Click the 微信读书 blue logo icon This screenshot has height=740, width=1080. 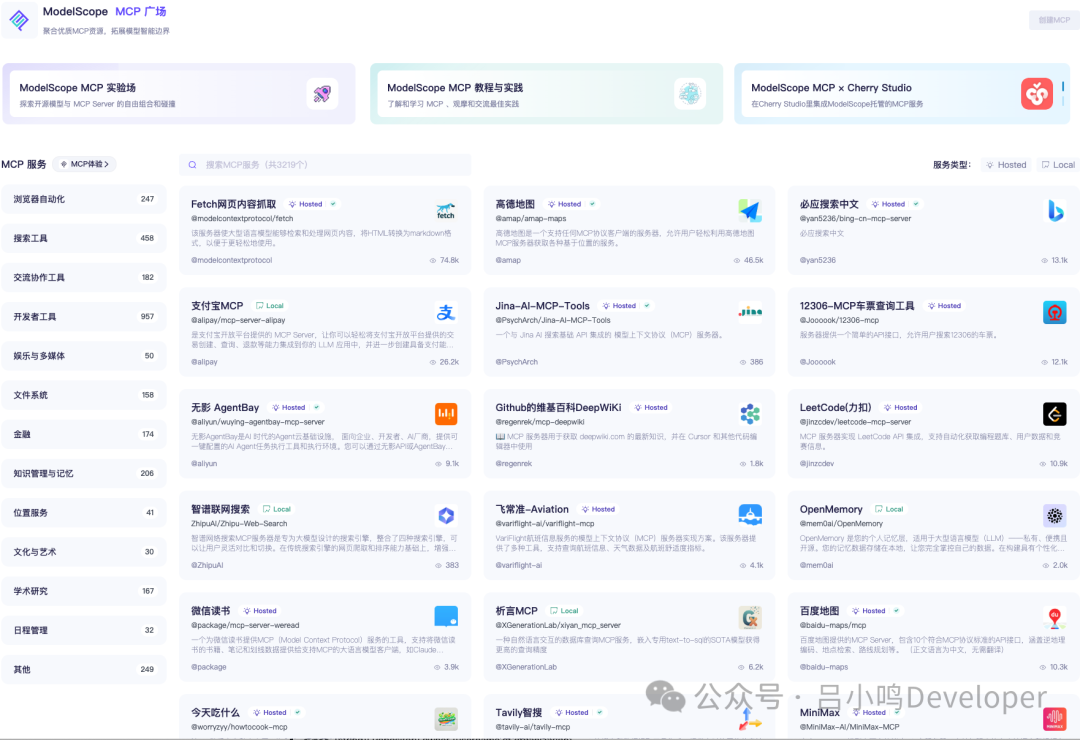(x=446, y=617)
